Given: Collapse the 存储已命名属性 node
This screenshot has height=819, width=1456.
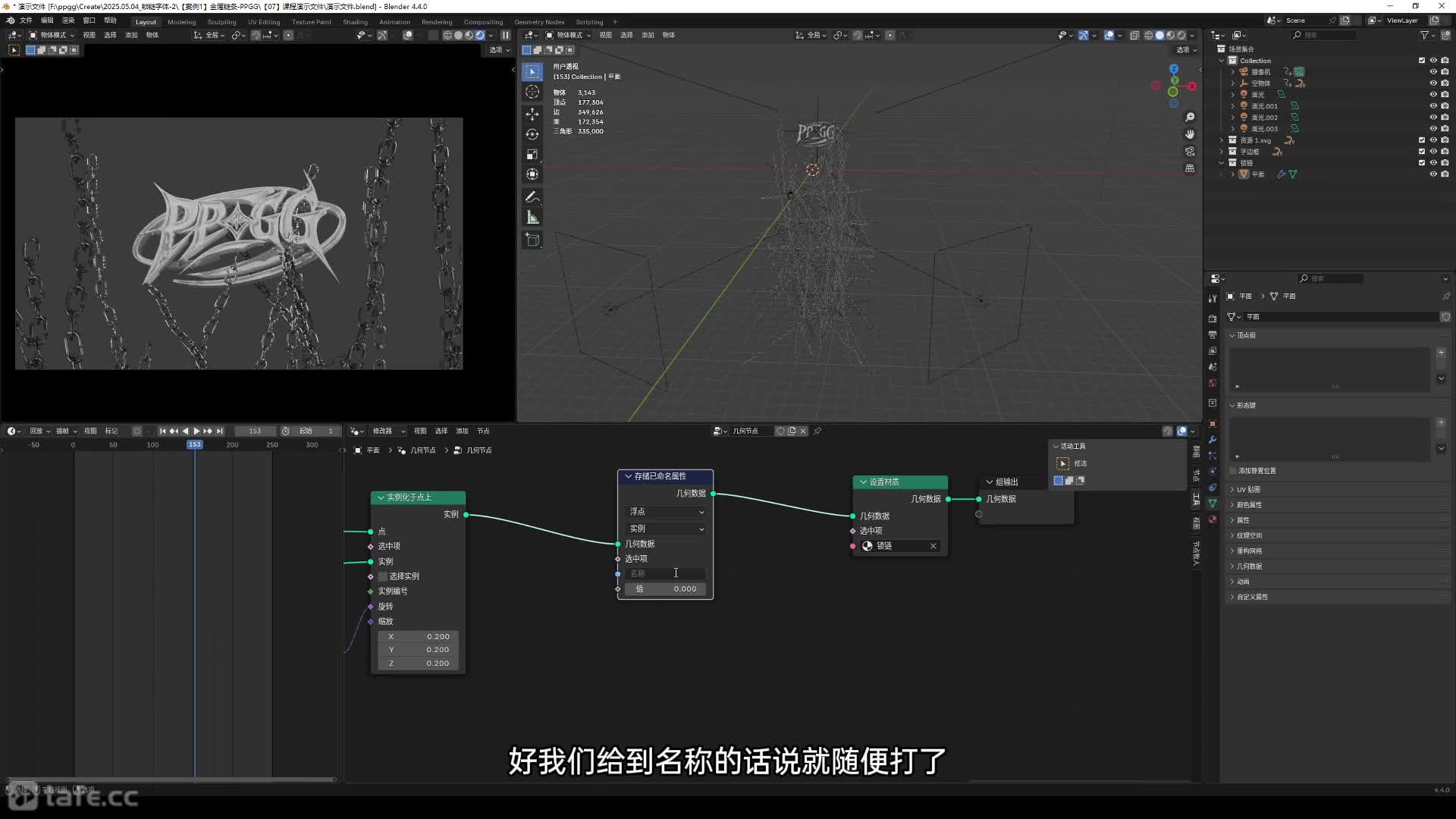Looking at the screenshot, I should pyautogui.click(x=628, y=476).
